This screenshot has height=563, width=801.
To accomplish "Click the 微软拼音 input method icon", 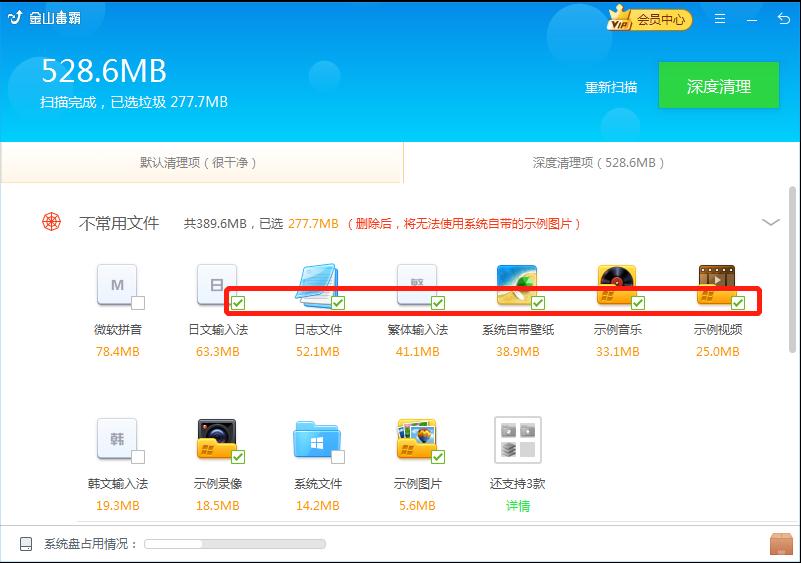I will point(117,285).
